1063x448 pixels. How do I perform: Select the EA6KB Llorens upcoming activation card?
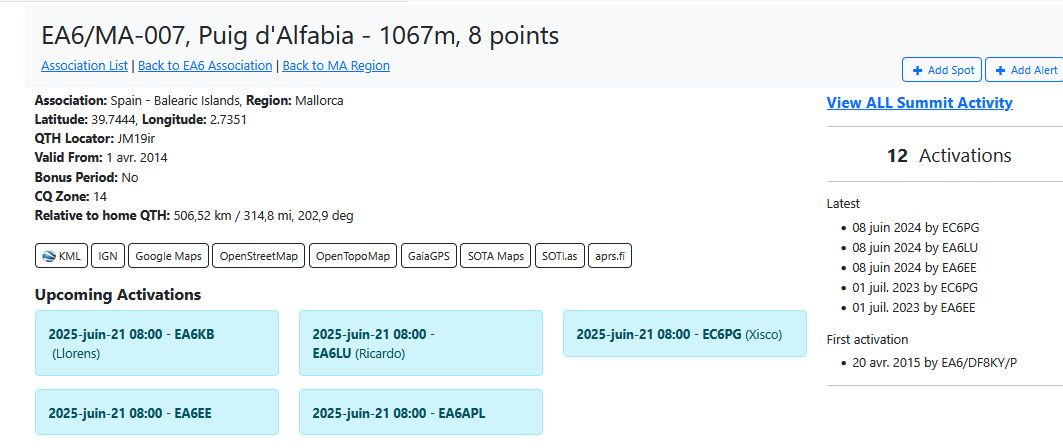[x=157, y=343]
